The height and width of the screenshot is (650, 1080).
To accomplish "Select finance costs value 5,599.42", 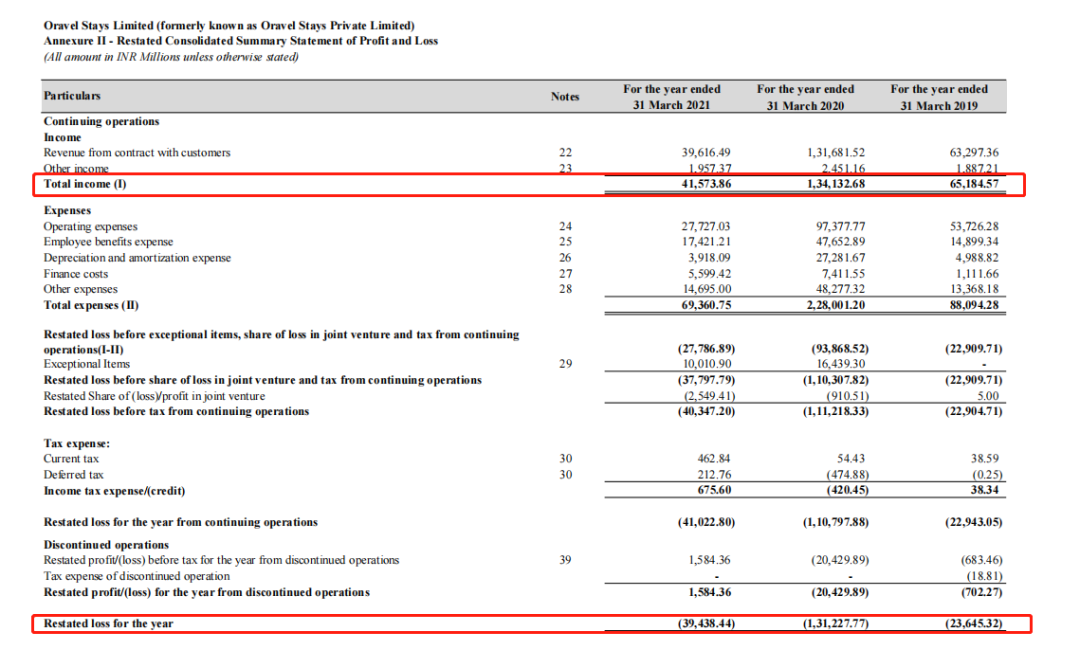I will point(709,274).
